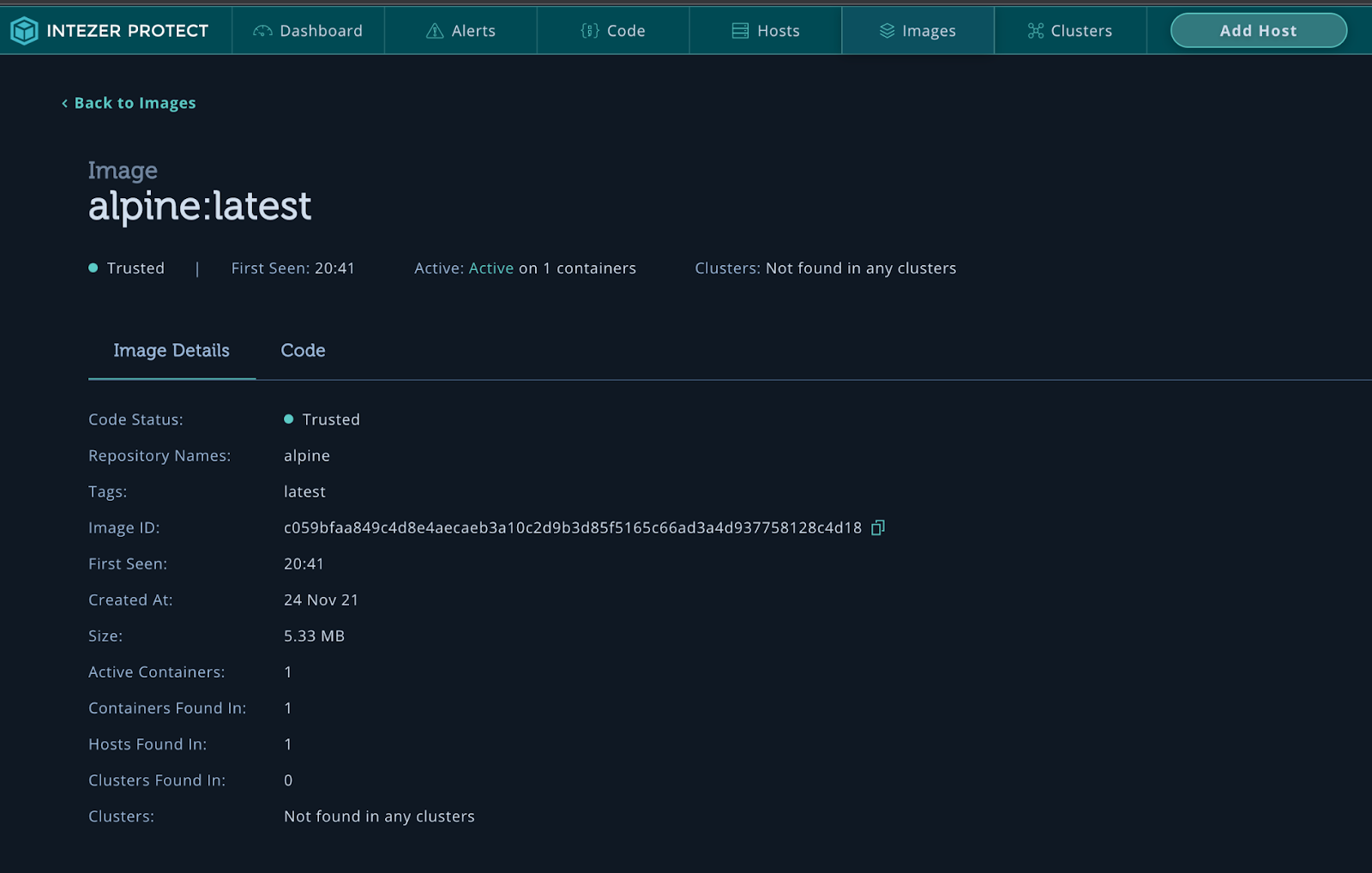This screenshot has width=1372, height=873.
Task: Click the green Active word in the header
Action: point(491,268)
